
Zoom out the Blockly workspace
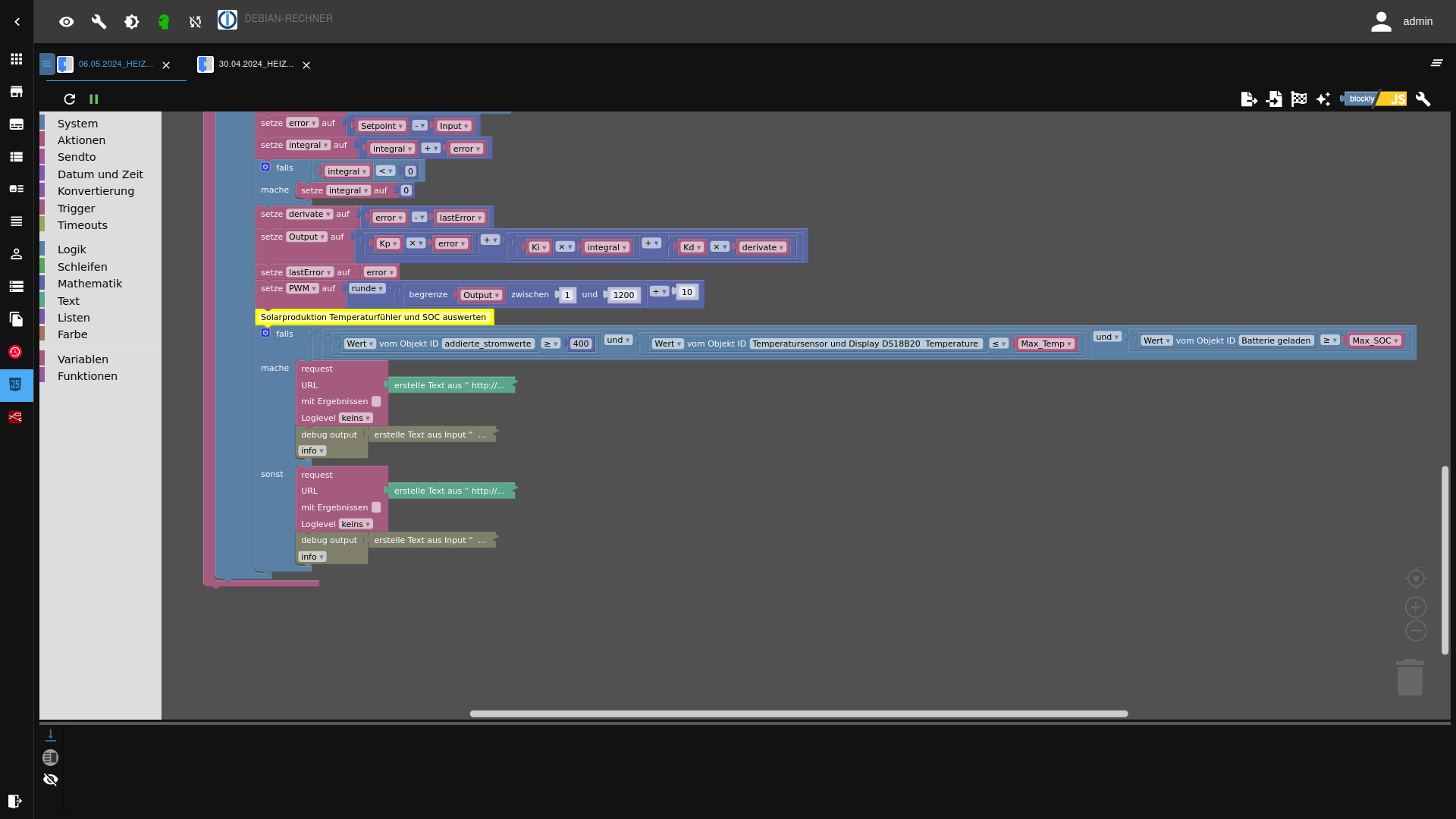[1416, 631]
